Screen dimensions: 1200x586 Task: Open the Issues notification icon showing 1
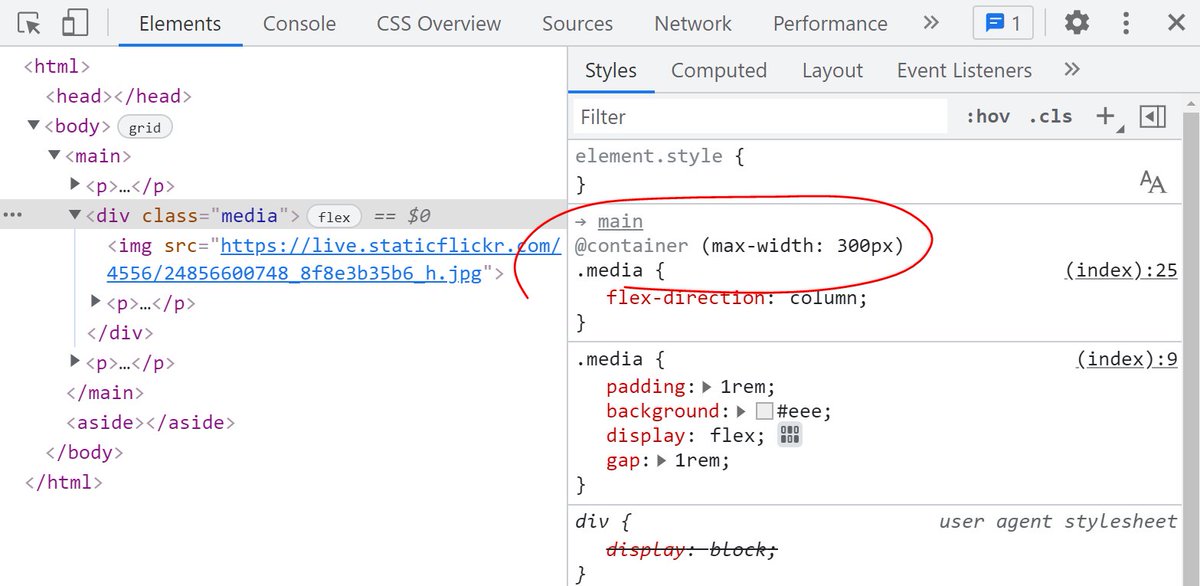(x=1003, y=22)
